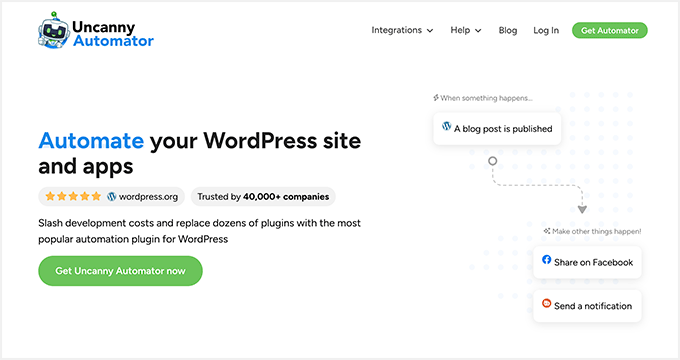Select the Share on Facebook card
This screenshot has width=680, height=360.
pos(587,262)
